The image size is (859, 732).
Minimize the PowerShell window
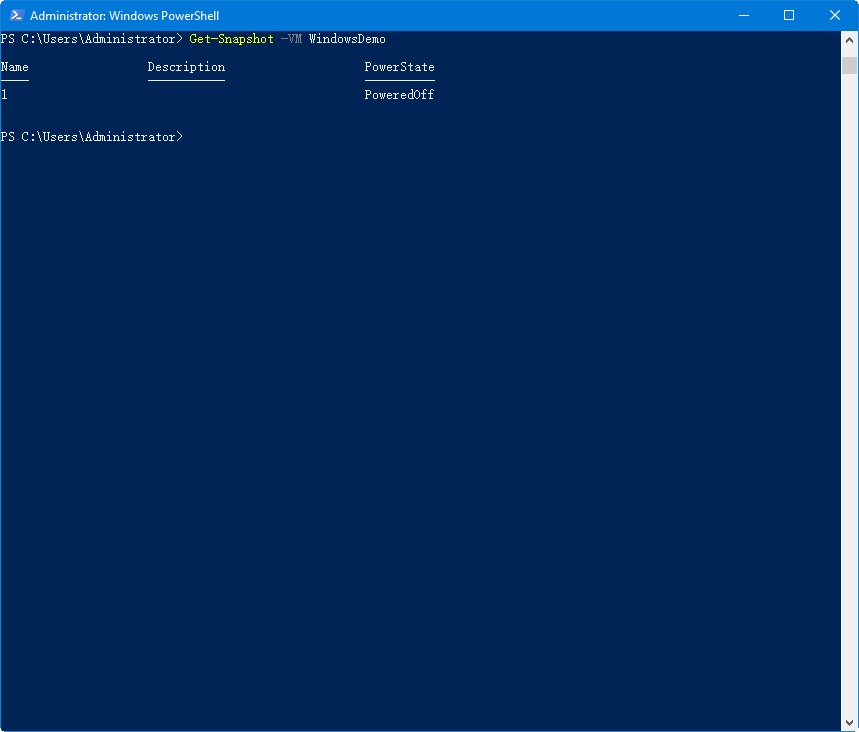(743, 15)
